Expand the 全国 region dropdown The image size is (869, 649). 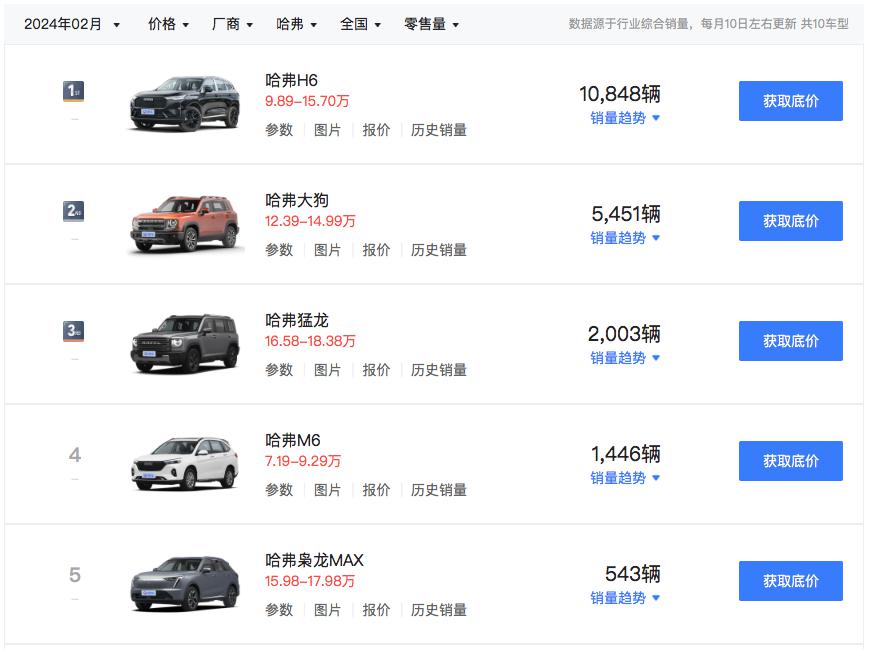tap(360, 24)
